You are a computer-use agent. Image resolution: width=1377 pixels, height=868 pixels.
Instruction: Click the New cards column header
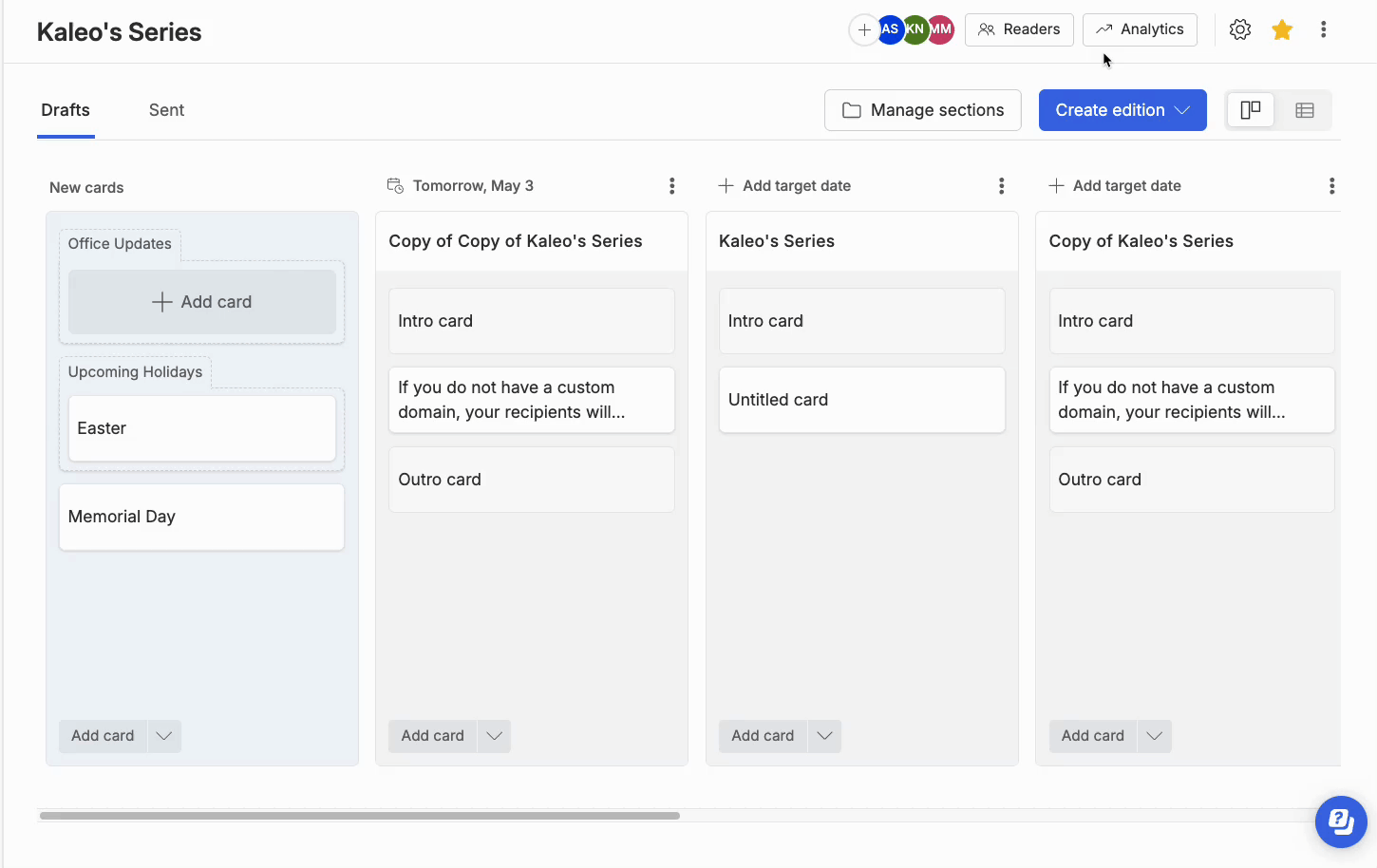(86, 188)
